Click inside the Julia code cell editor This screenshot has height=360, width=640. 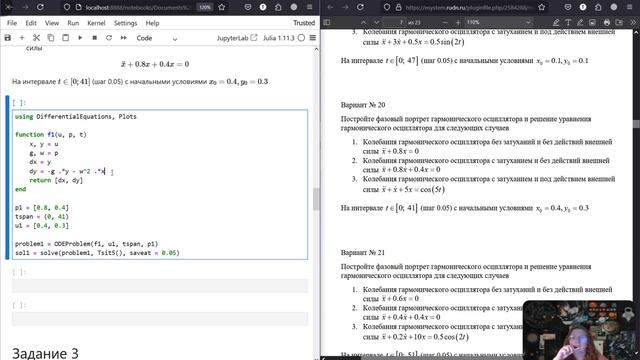160,184
